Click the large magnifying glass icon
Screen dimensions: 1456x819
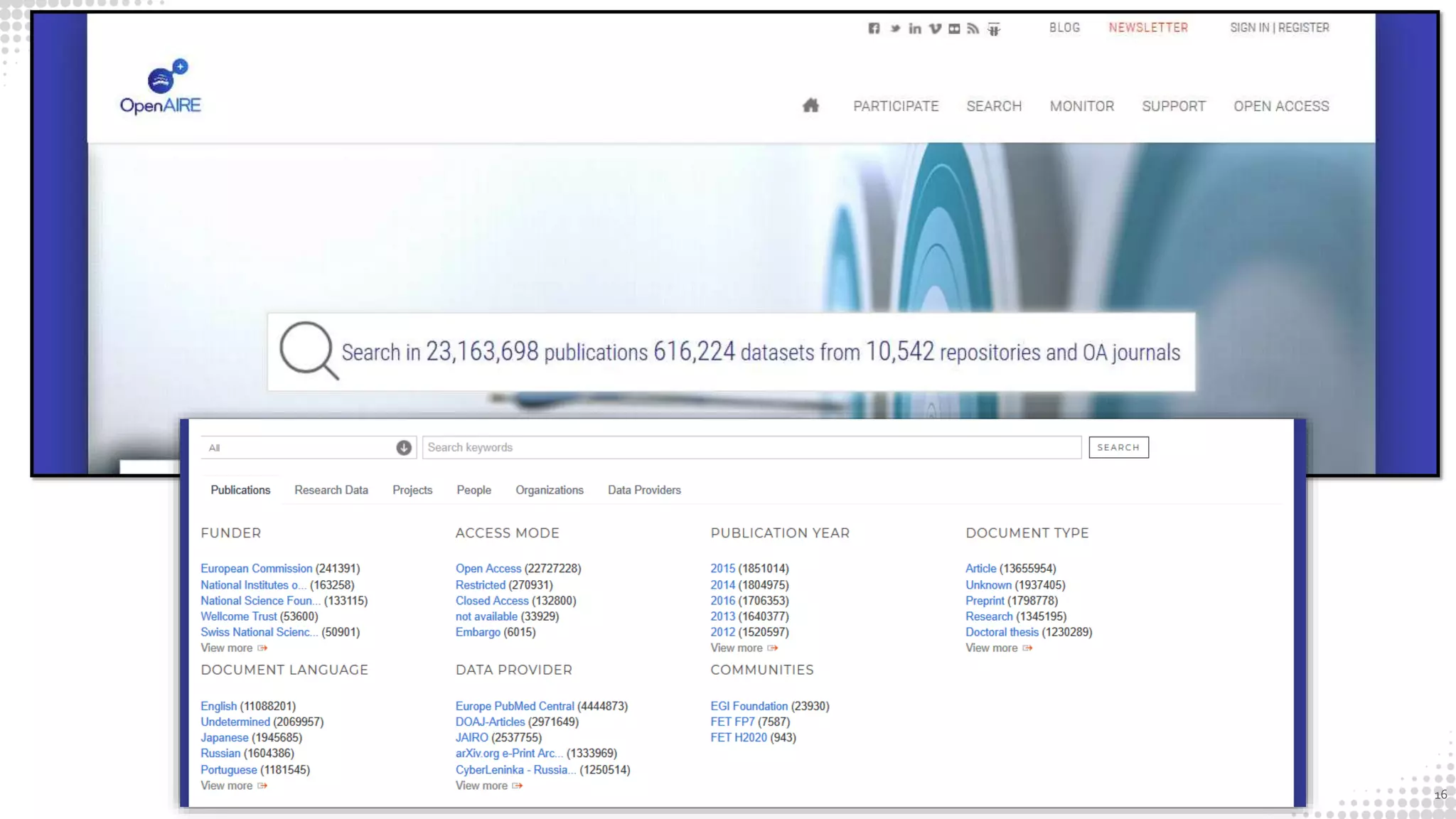[308, 350]
